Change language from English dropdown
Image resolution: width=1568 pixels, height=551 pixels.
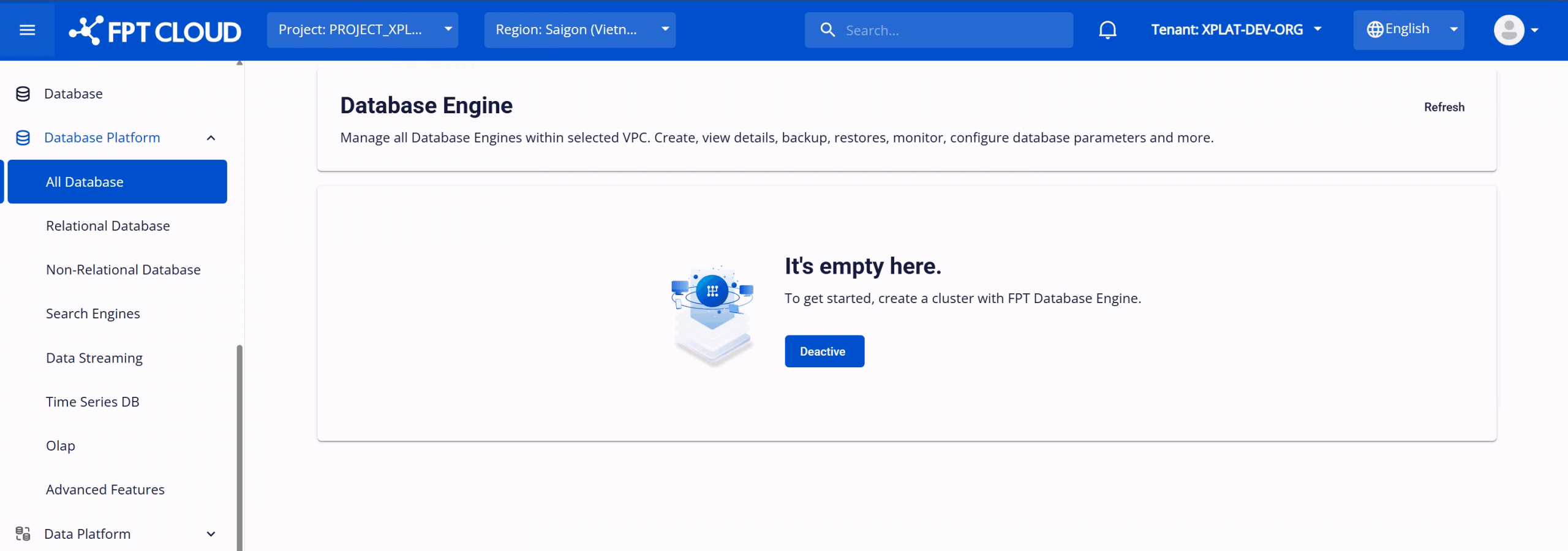point(1408,30)
